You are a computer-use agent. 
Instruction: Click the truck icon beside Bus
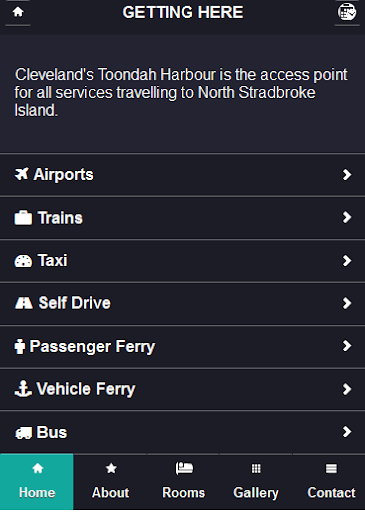[x=23, y=432]
